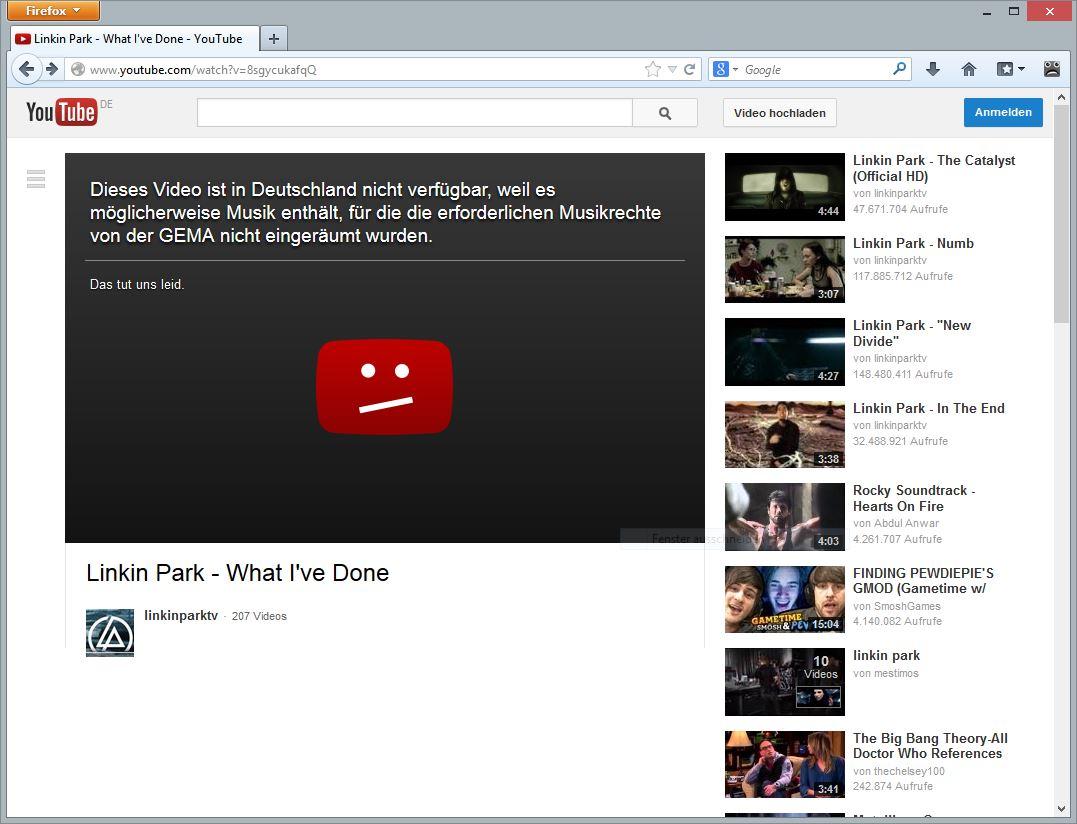
Task: Open Linkin Park - In The End title link
Action: tap(929, 409)
